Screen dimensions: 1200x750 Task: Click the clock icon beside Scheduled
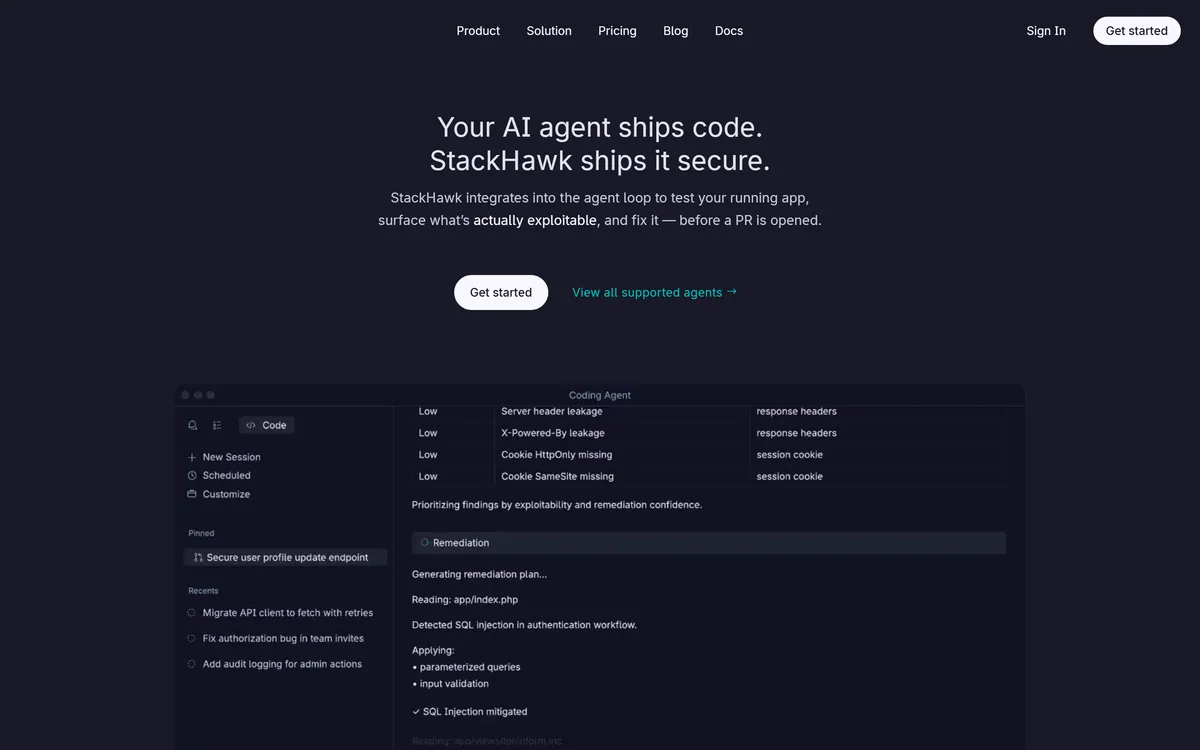coord(192,476)
